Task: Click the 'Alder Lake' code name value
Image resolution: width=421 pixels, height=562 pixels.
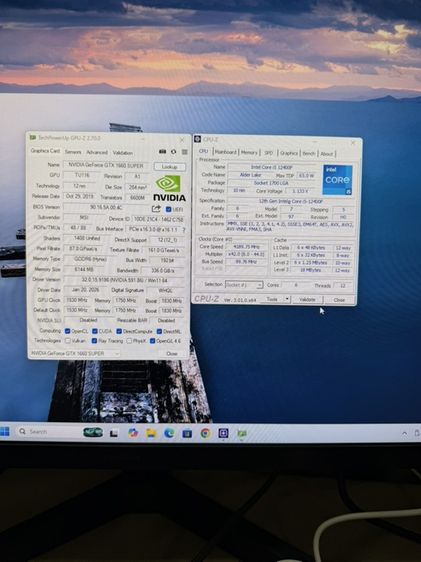Action: 251,175
